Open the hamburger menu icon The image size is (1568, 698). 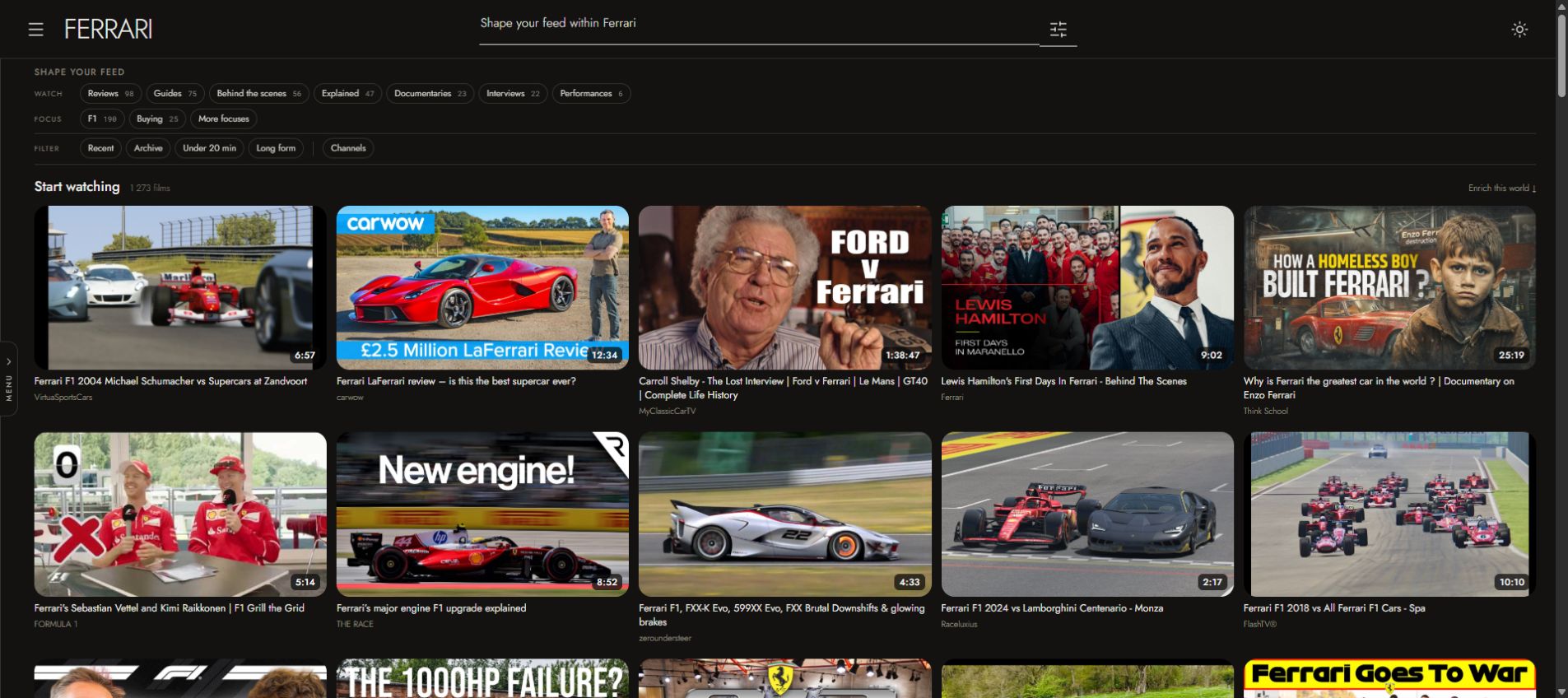(35, 30)
